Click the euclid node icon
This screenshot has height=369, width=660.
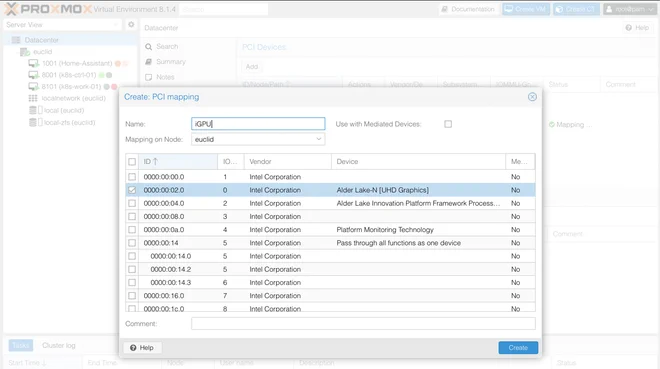pos(25,52)
